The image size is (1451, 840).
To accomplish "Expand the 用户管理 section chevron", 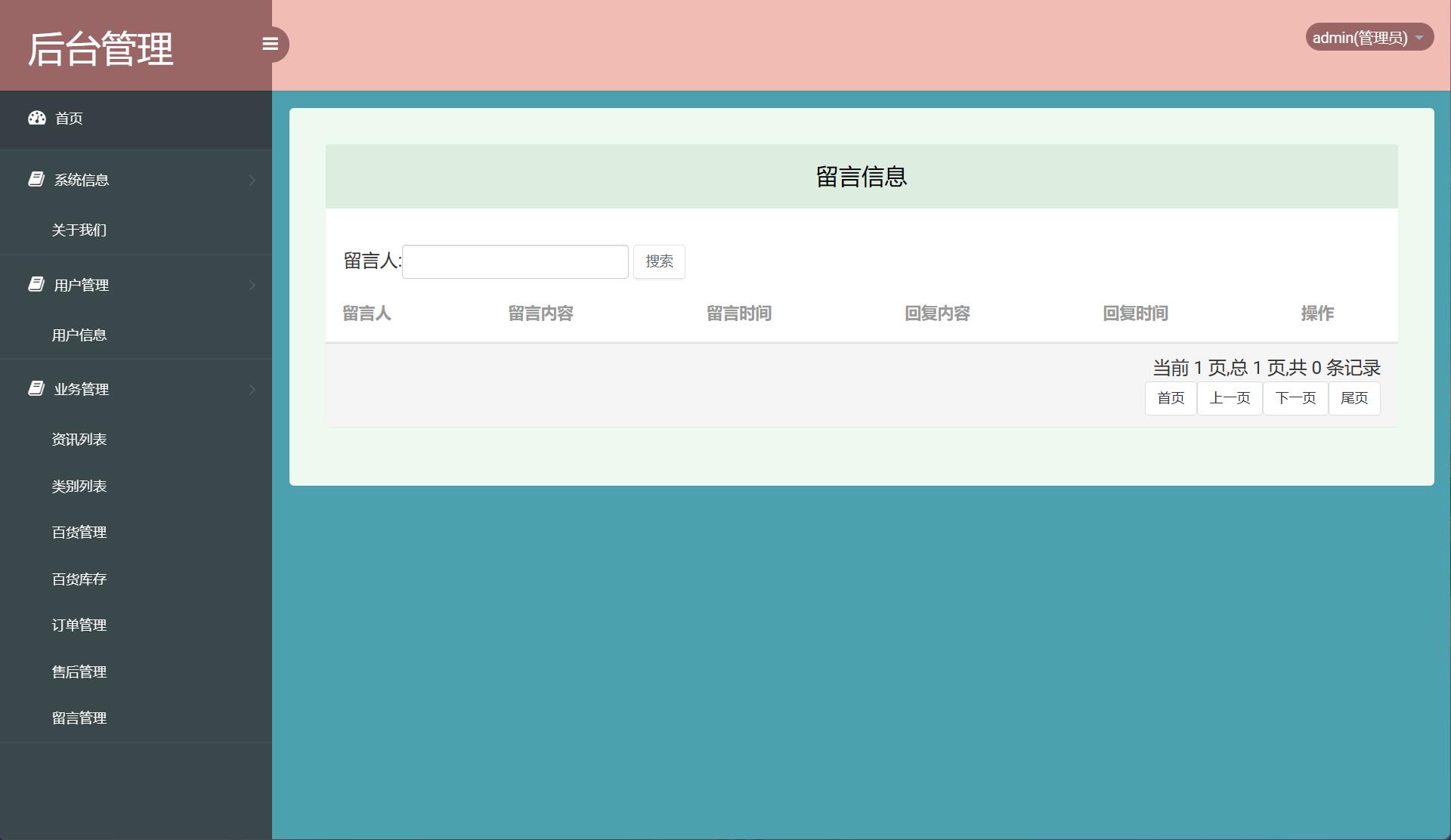I will [x=252, y=285].
